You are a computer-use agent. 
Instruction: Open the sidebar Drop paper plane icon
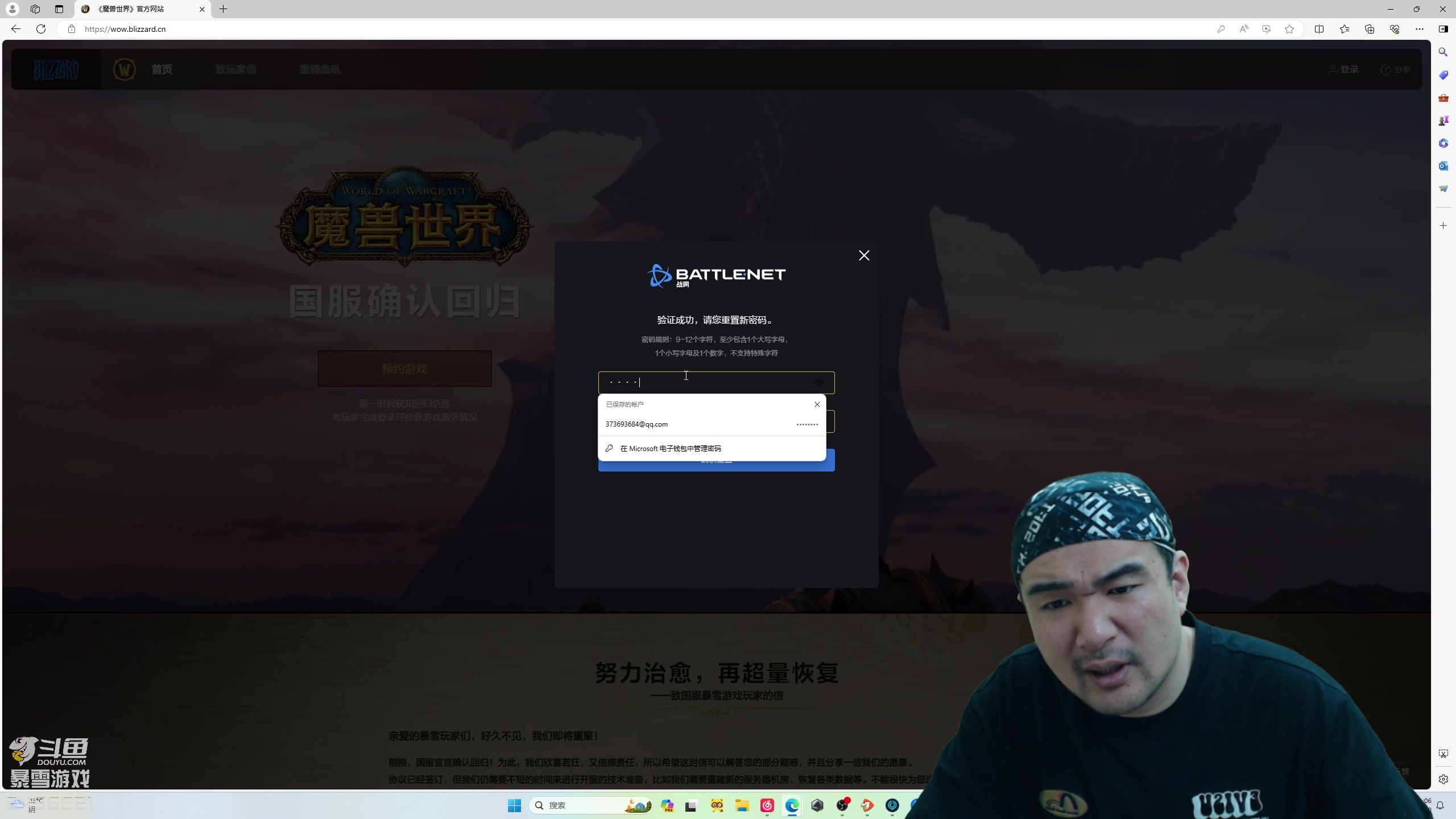click(1443, 189)
